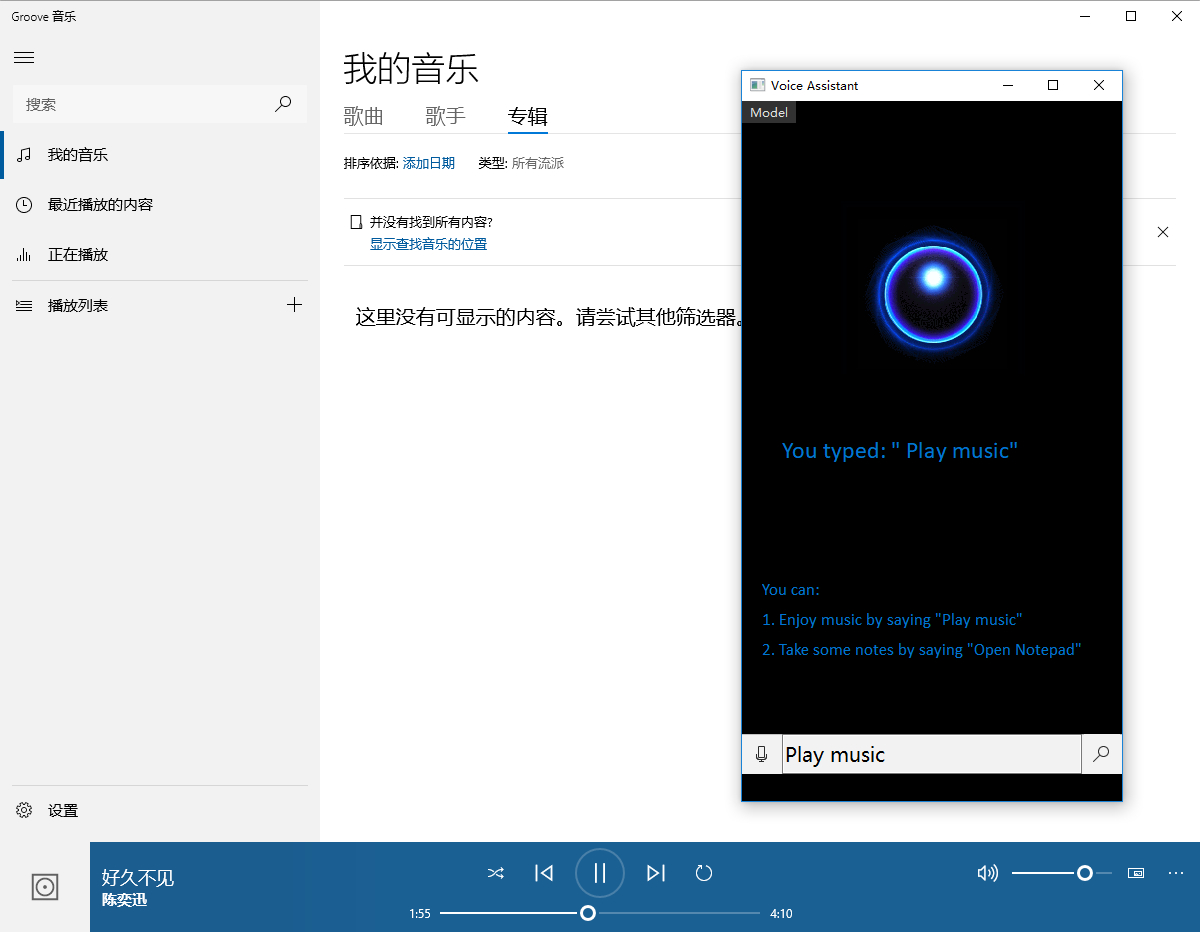Go back to the previous track
Image resolution: width=1200 pixels, height=932 pixels.
(x=544, y=873)
